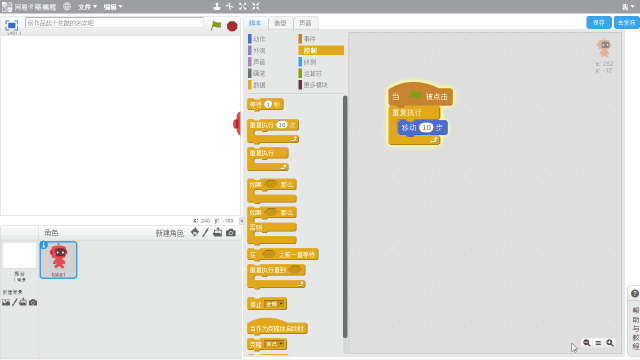The image size is (640, 360).
Task: Open the 停止 全部 block dropdown
Action: [275, 304]
